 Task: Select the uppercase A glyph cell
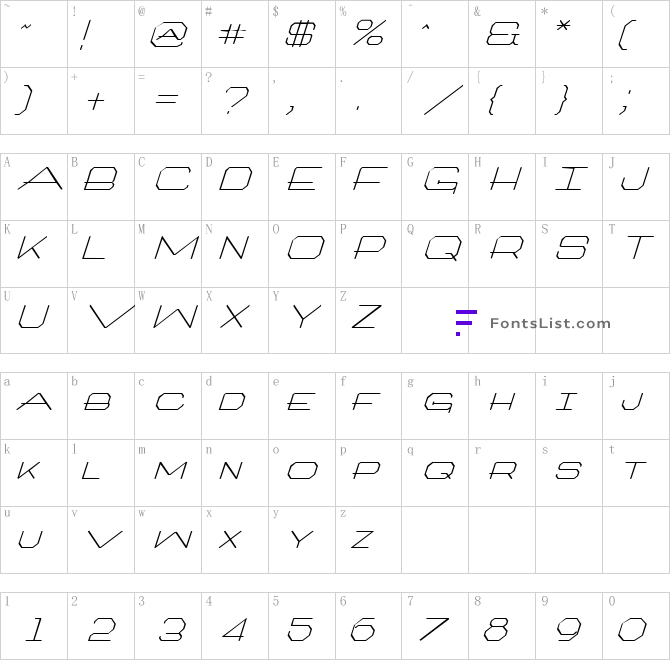34,187
